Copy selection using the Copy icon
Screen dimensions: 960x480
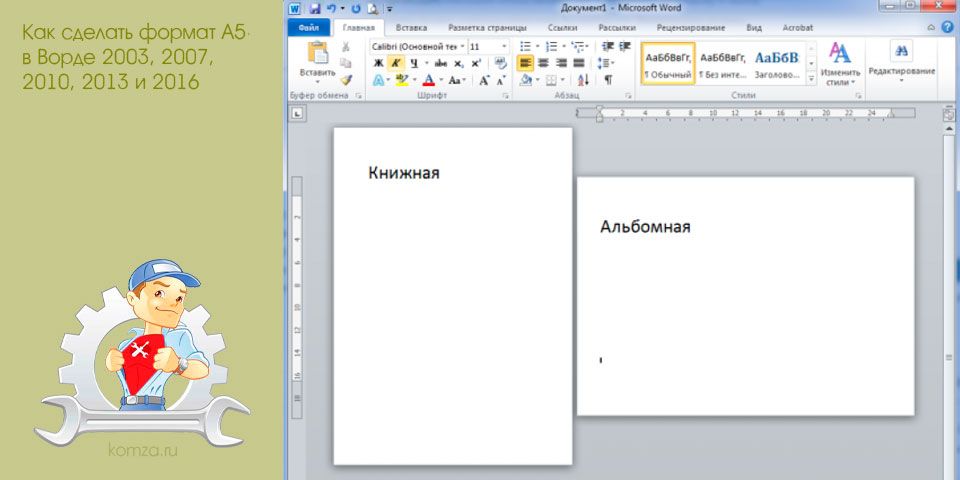click(x=345, y=63)
